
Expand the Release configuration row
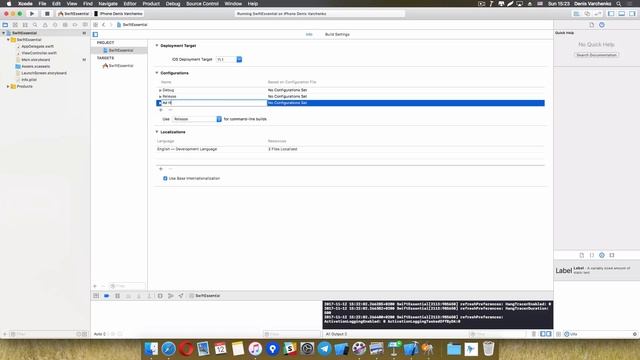(160, 97)
